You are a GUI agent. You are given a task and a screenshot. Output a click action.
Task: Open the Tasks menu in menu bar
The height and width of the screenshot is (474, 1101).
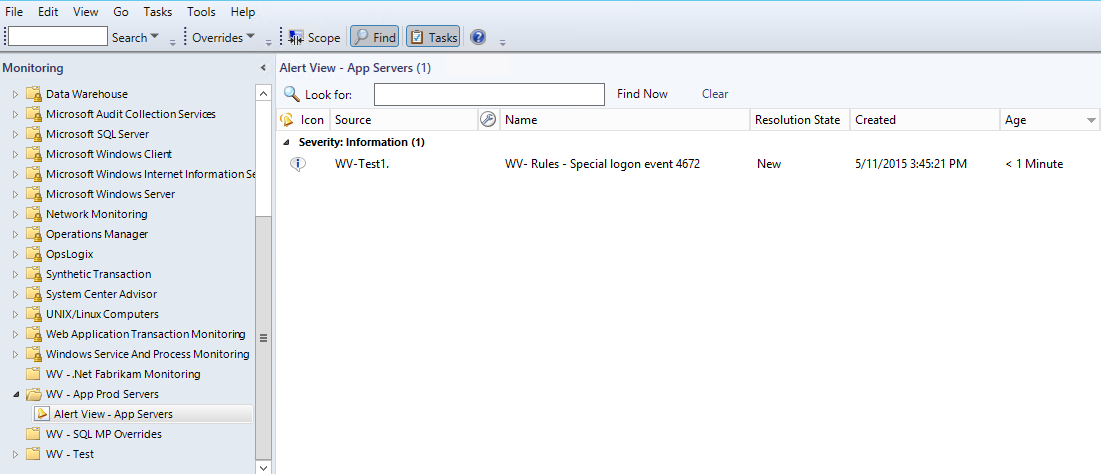click(157, 12)
